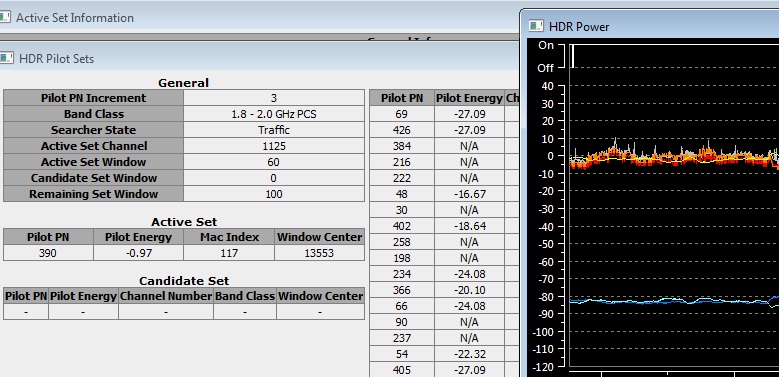Image resolution: width=779 pixels, height=377 pixels.
Task: Click the Mac Index column header
Action: (229, 237)
